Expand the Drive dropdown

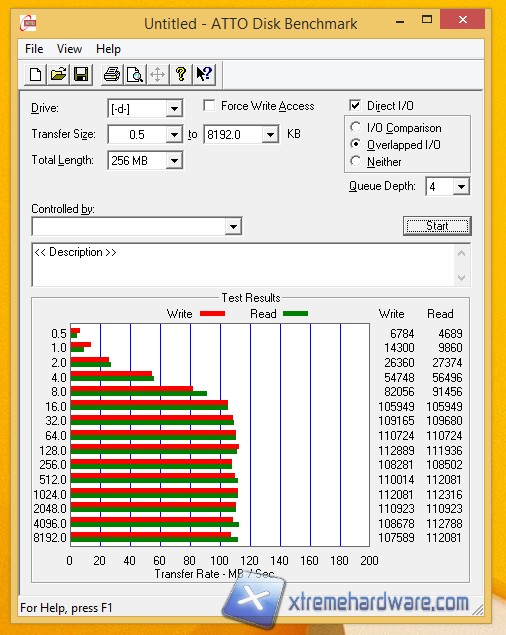tap(174, 109)
